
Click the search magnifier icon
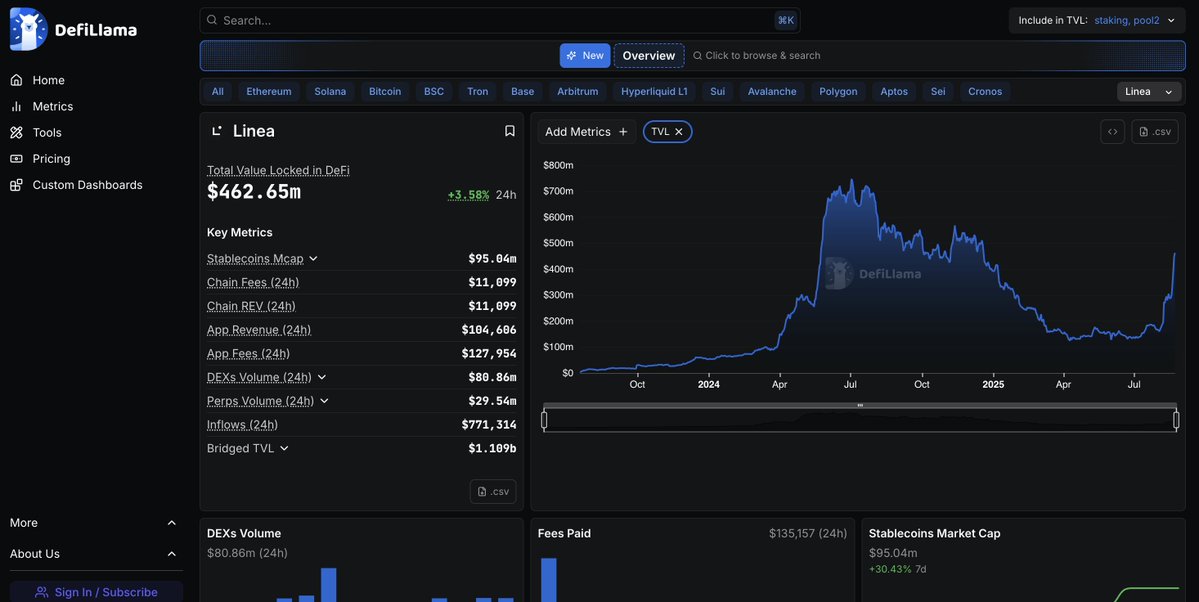[x=212, y=21]
